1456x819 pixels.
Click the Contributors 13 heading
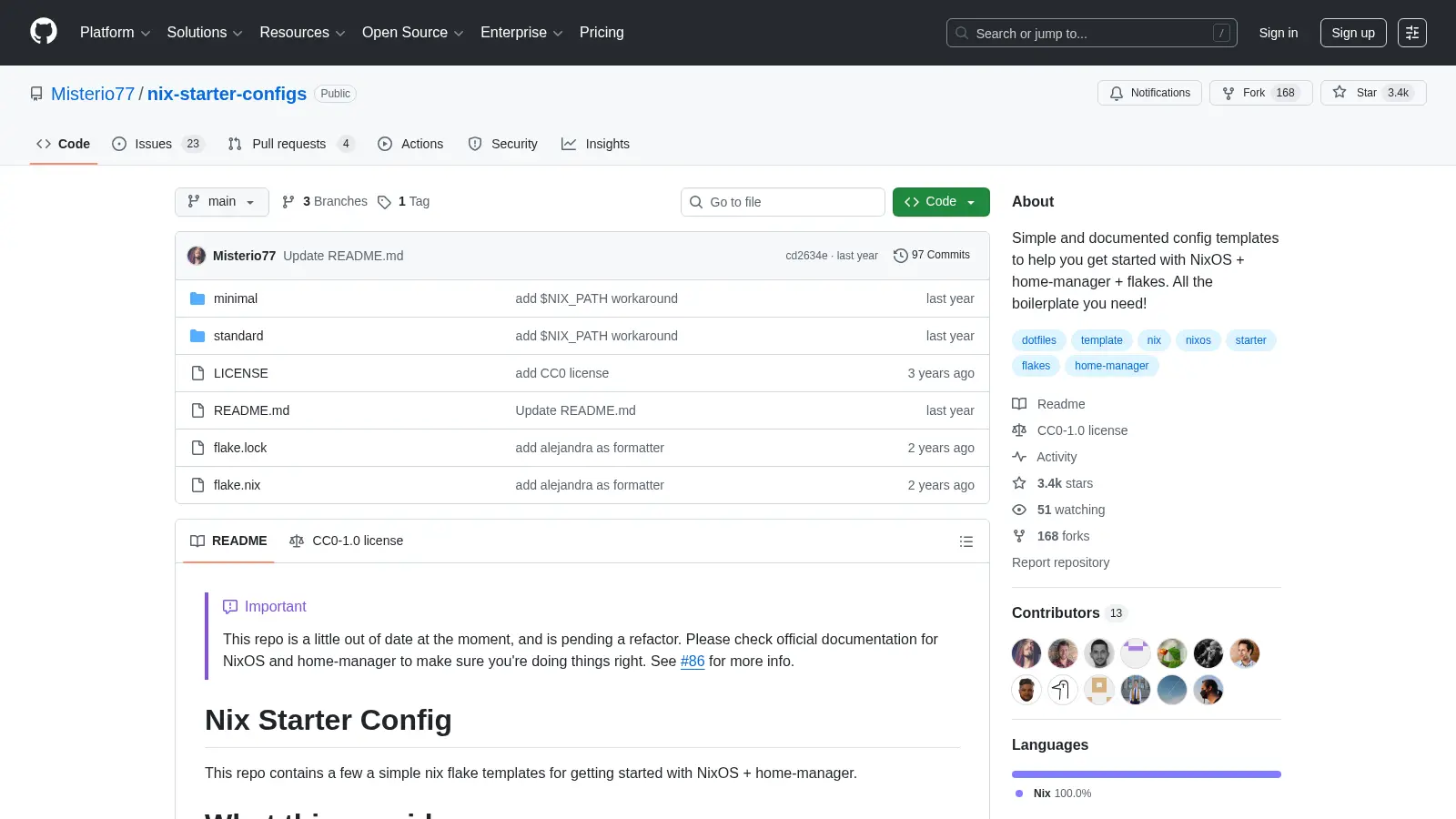click(x=1069, y=612)
